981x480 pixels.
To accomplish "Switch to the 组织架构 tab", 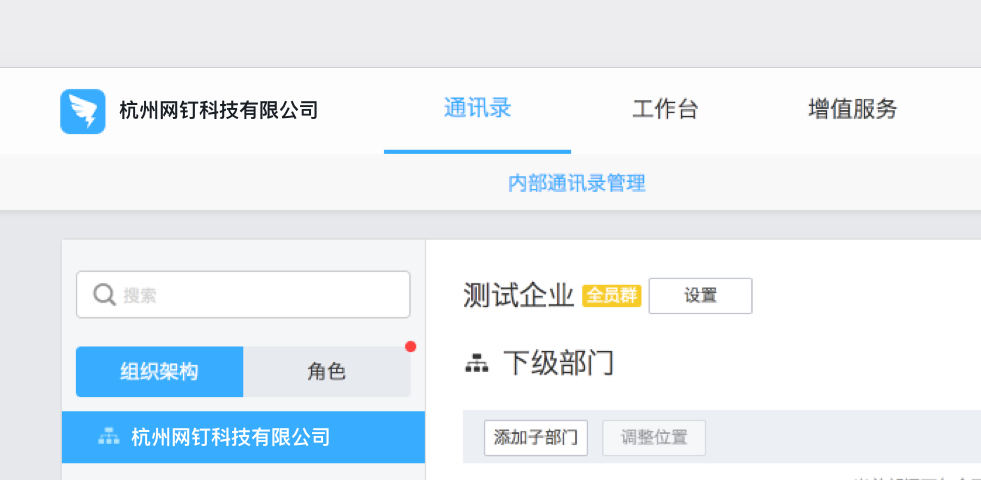I will click(160, 372).
